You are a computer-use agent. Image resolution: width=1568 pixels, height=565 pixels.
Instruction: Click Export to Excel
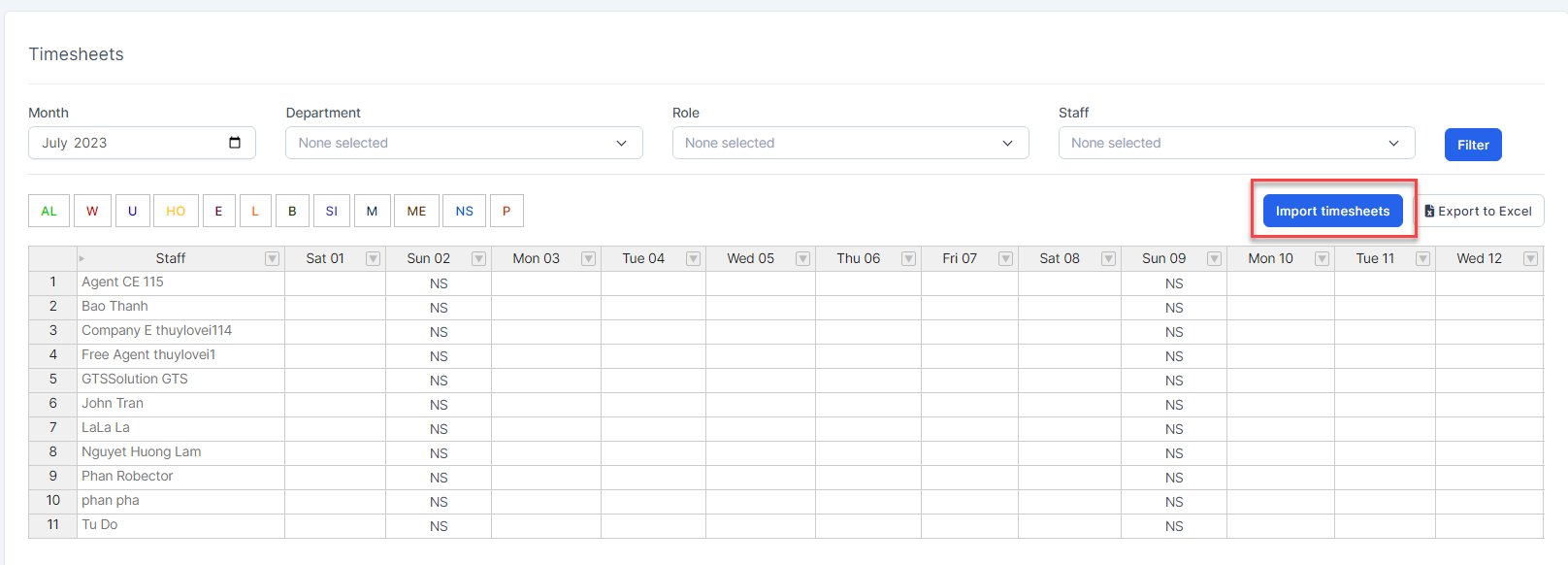pyautogui.click(x=1478, y=211)
